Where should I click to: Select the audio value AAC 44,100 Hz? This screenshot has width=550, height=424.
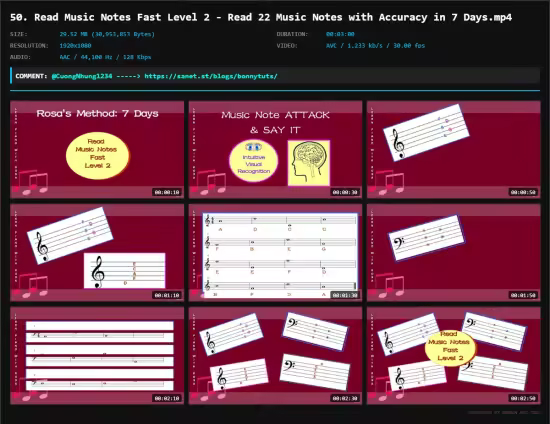point(105,57)
